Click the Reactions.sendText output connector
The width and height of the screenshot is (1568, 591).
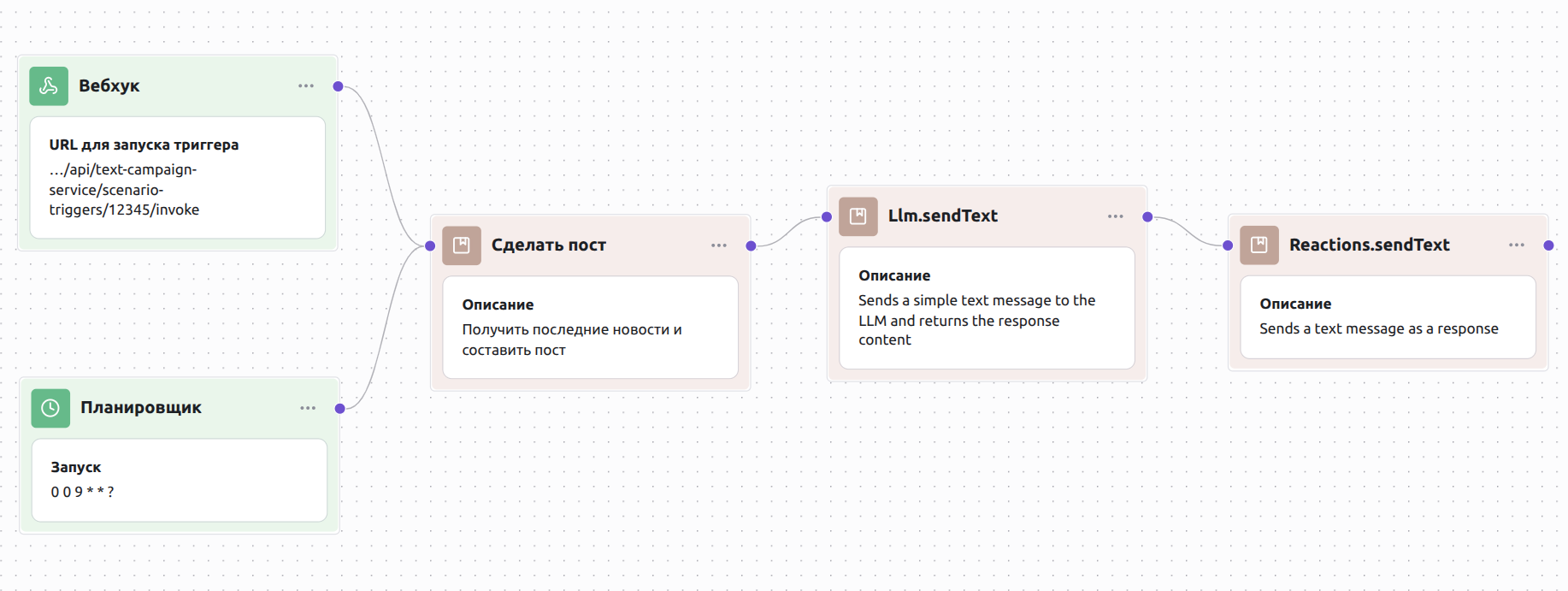tap(1548, 245)
